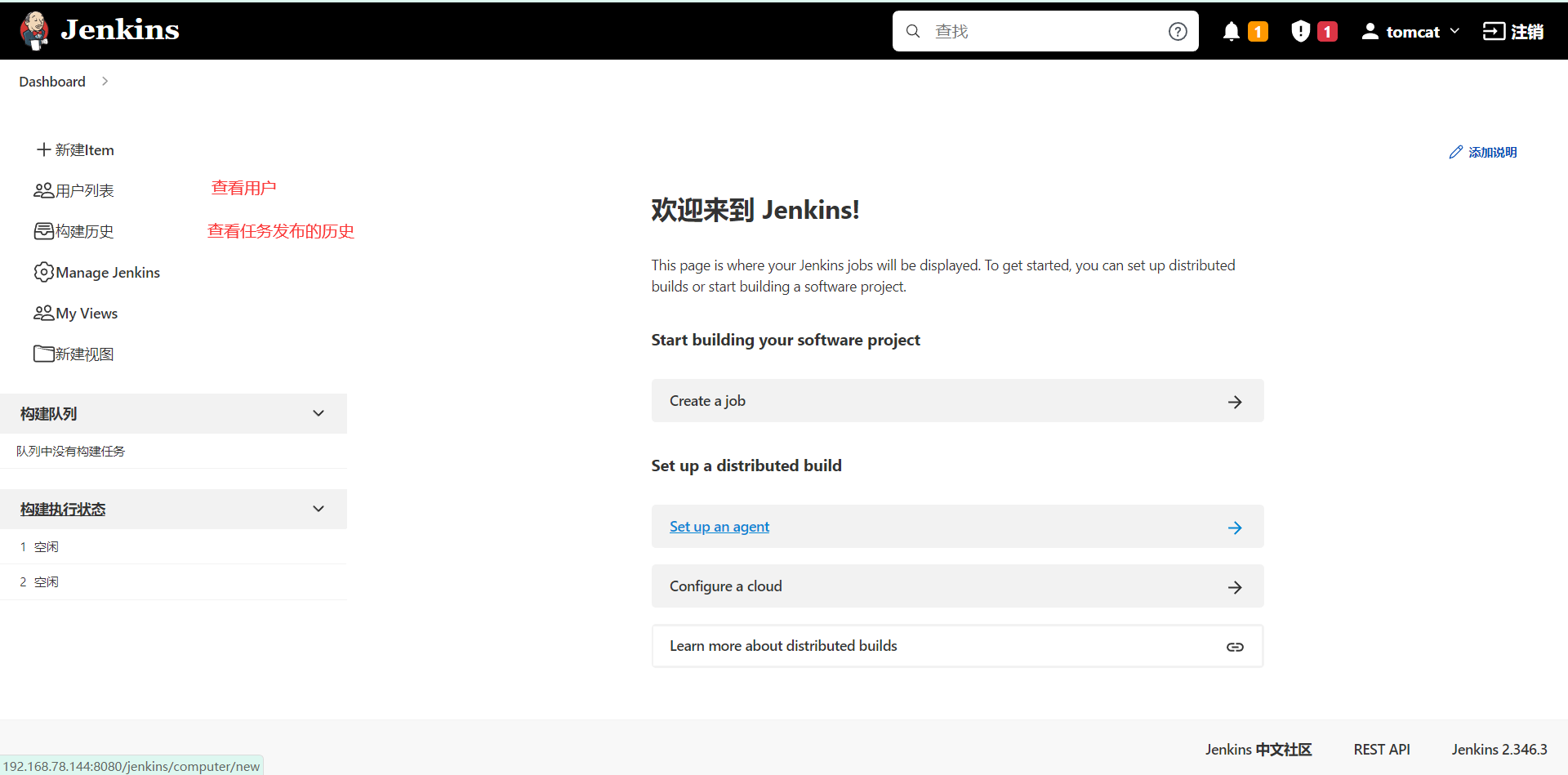Click the Set up a distributed build heading

pos(746,465)
